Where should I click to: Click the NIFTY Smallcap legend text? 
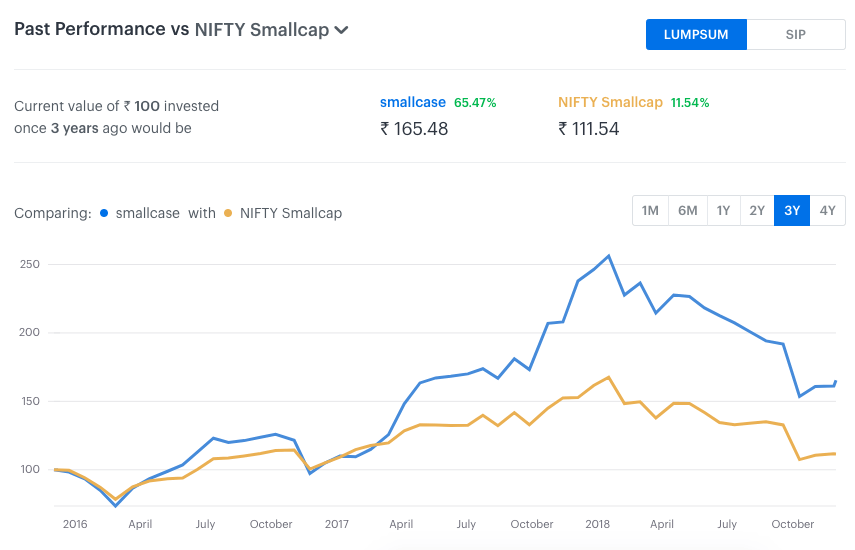[x=291, y=213]
